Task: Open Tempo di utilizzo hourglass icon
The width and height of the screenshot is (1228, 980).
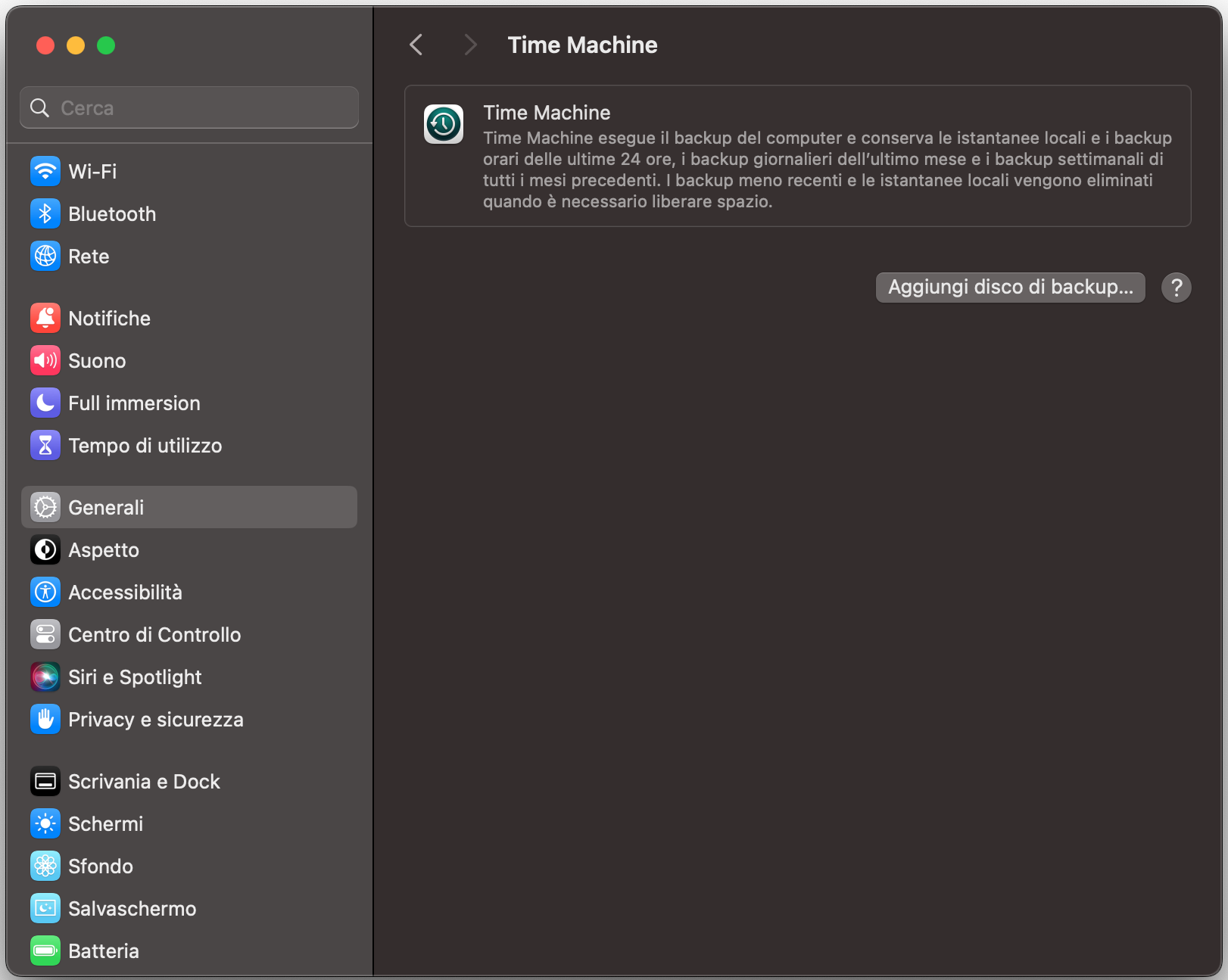Action: [45, 445]
